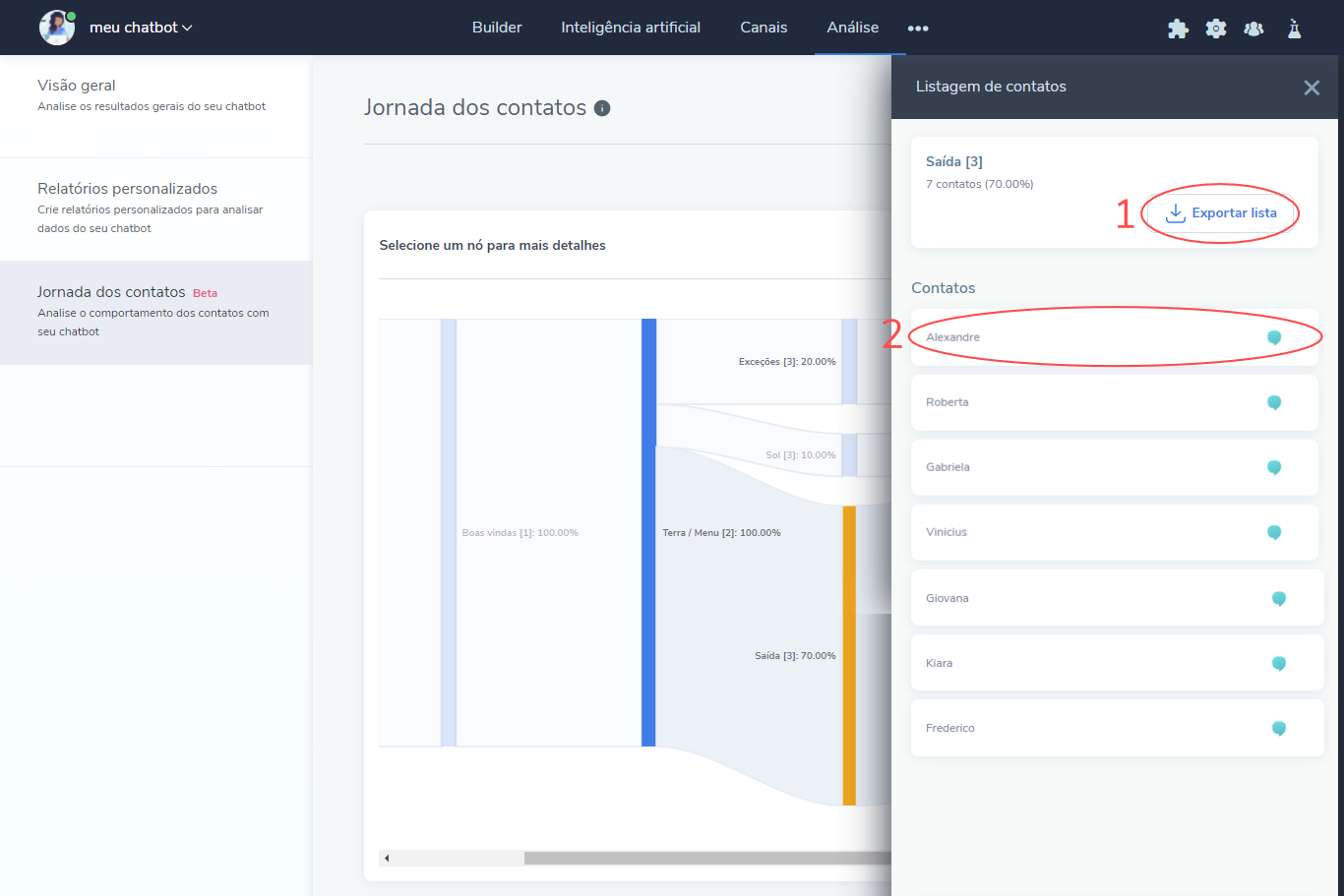
Task: Expand the meu chatbot dropdown
Action: tap(140, 28)
